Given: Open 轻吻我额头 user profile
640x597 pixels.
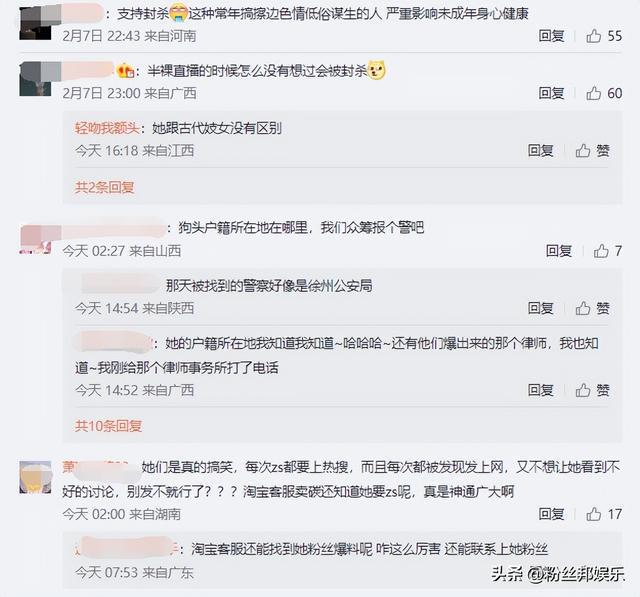Looking at the screenshot, I should (x=107, y=128).
